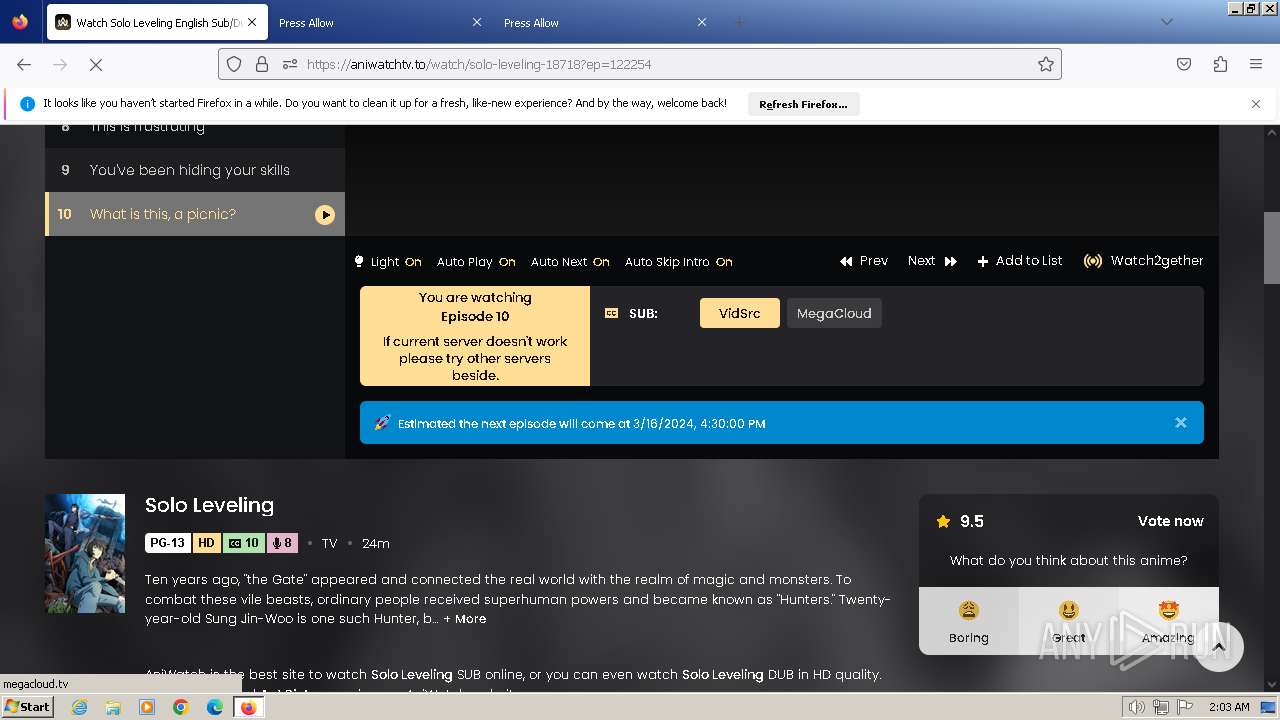Image resolution: width=1280 pixels, height=720 pixels.
Task: Open the tracking protection shield icon
Action: click(x=234, y=64)
